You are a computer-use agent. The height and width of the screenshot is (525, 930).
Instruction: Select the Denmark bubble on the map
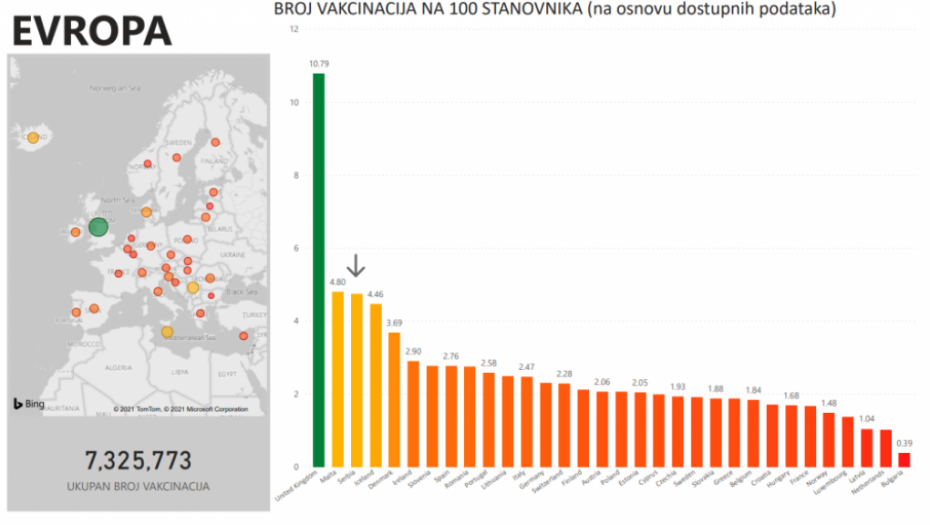point(146,212)
